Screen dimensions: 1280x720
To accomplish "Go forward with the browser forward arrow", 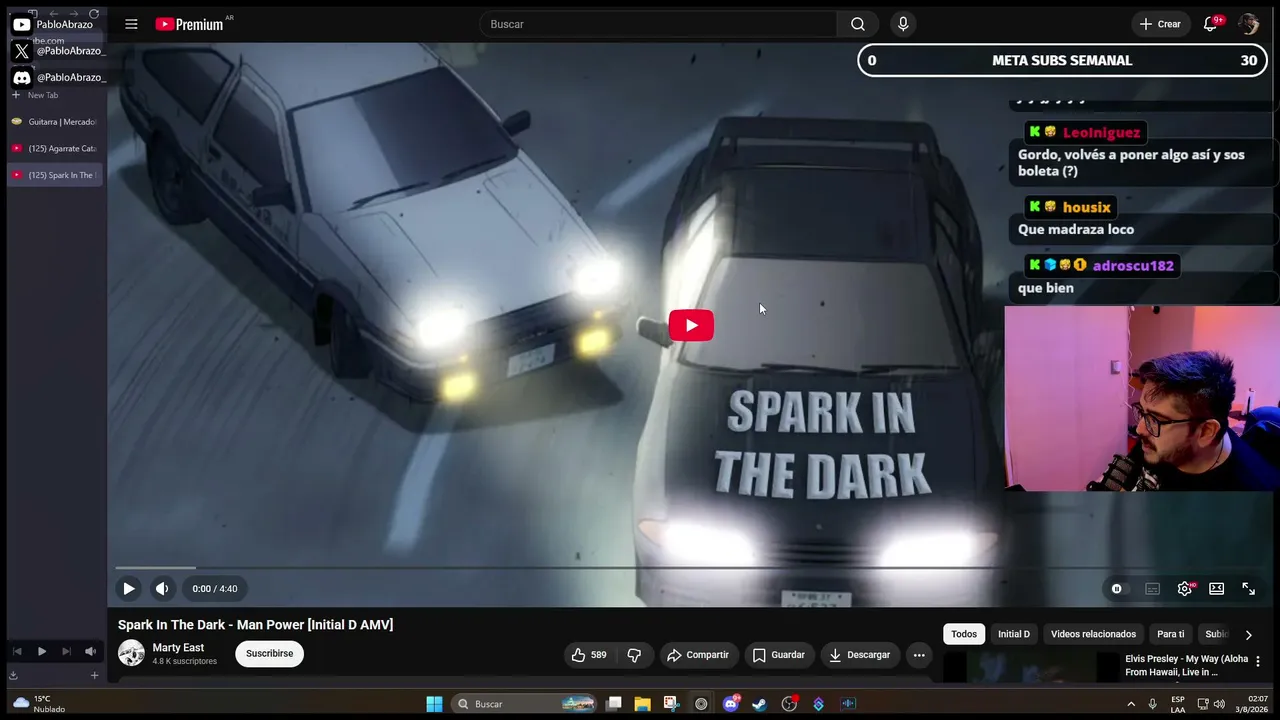I will point(73,14).
